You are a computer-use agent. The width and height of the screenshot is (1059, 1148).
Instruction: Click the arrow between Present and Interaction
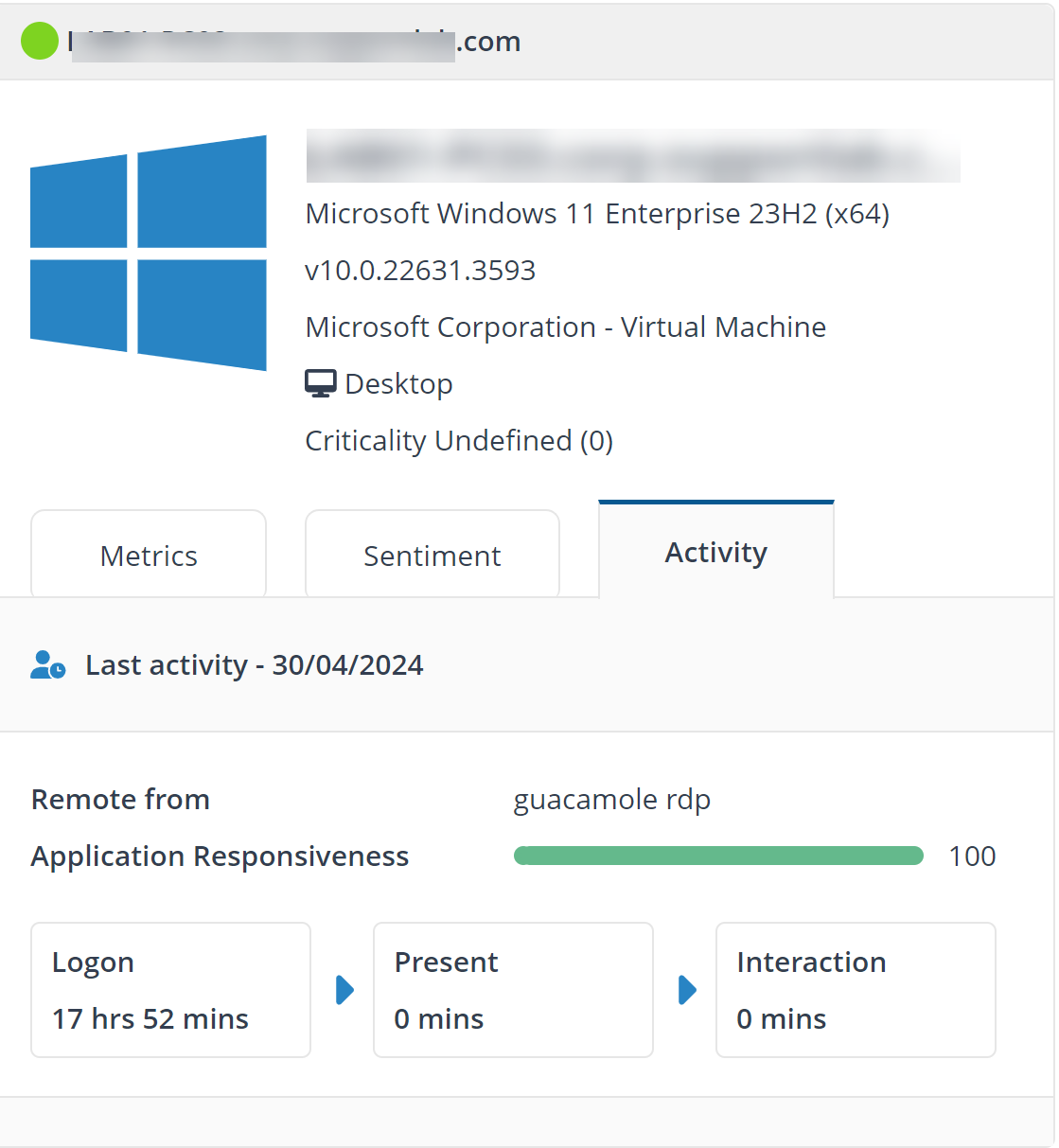[x=688, y=990]
